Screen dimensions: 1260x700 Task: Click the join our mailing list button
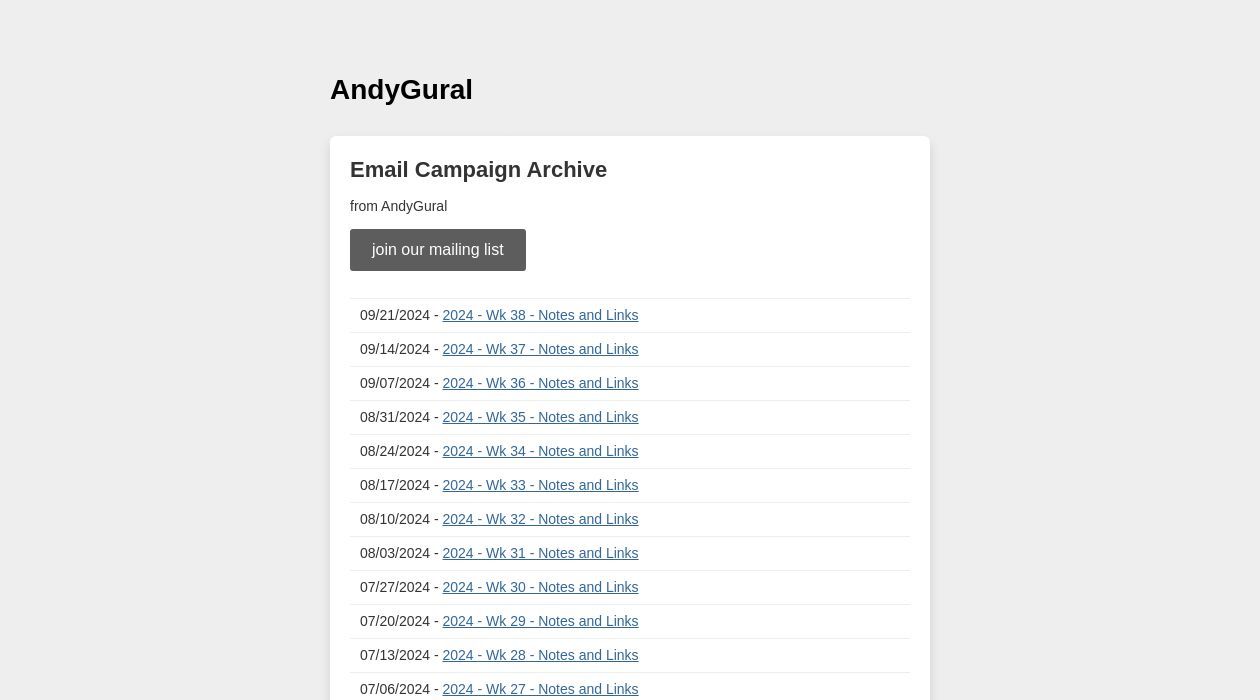point(437,250)
